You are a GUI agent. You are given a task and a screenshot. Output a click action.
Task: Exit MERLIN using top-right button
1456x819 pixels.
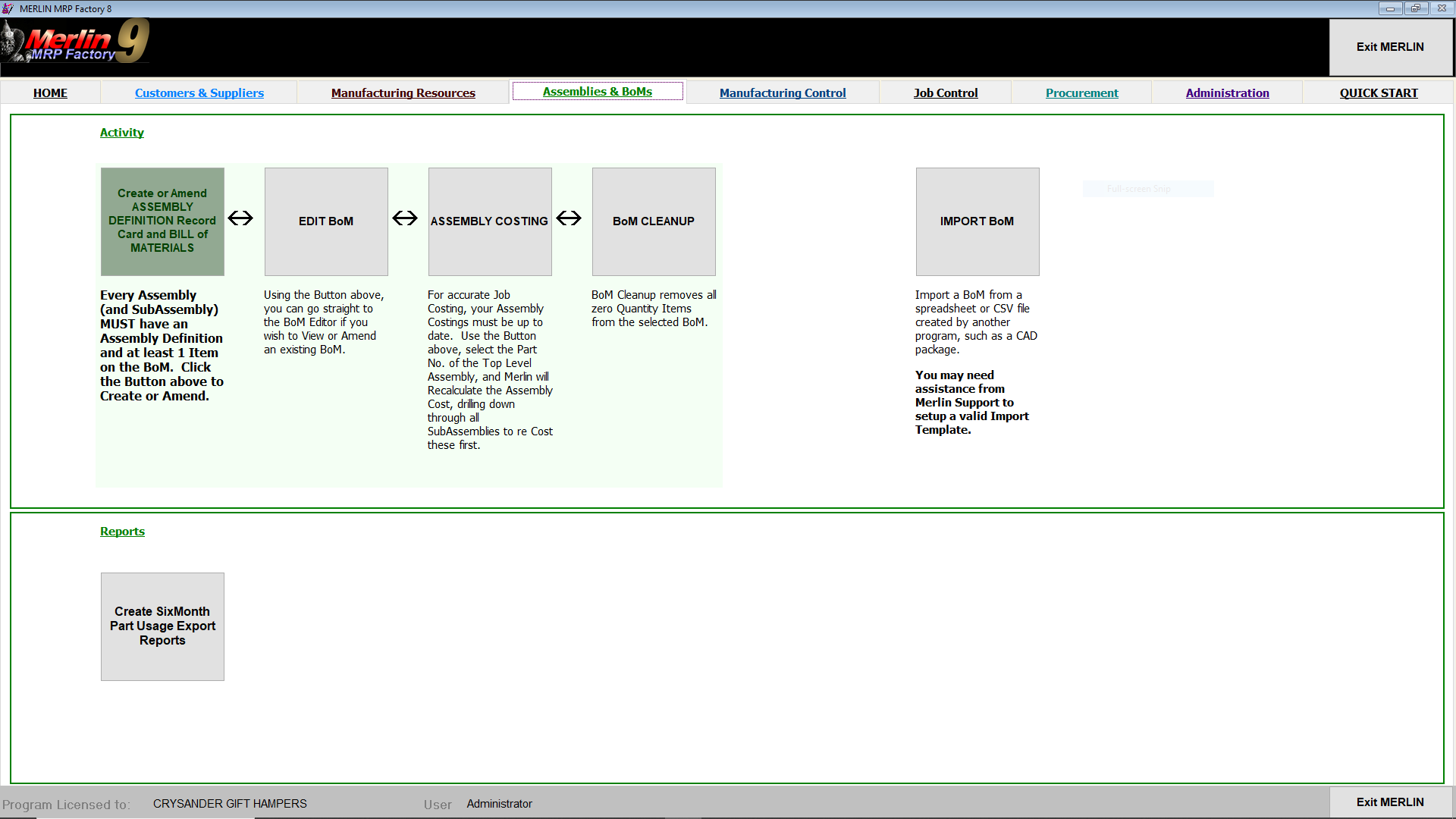(1390, 46)
